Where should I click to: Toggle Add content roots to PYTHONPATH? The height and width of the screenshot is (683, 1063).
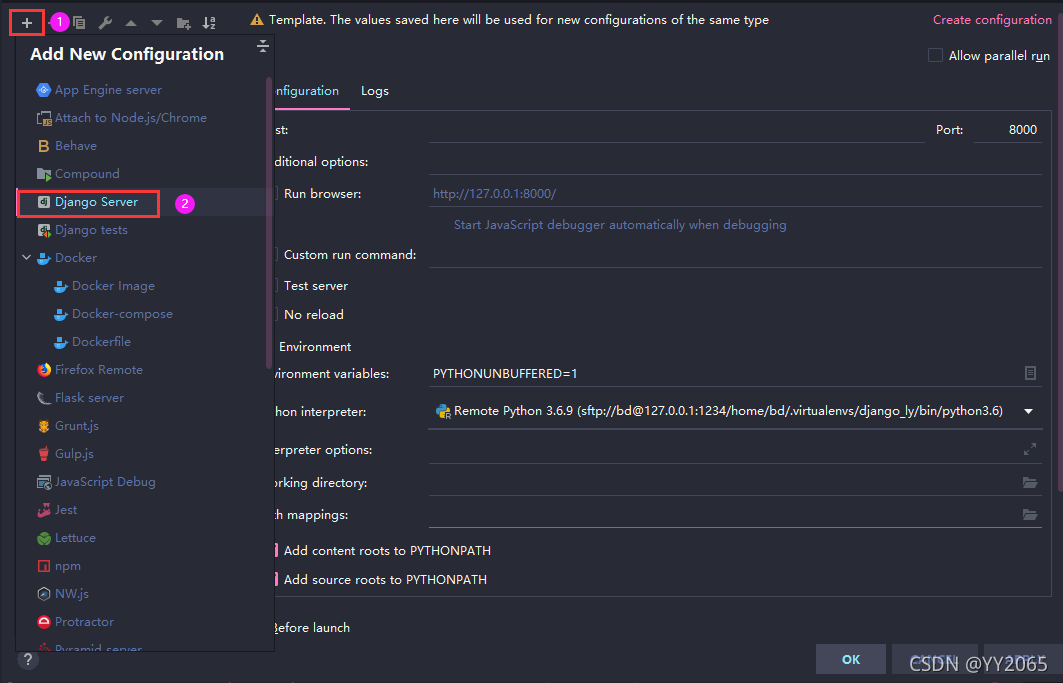tap(387, 551)
